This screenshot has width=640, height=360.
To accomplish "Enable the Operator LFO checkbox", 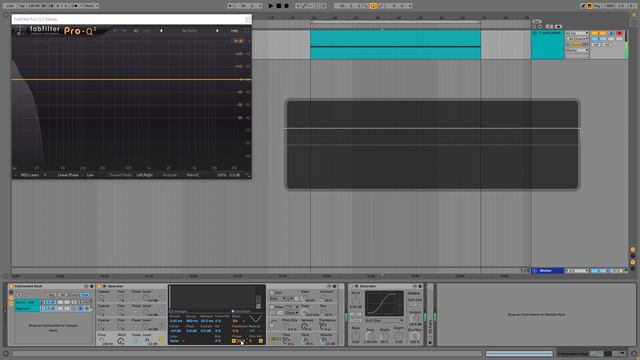I will [x=272, y=293].
